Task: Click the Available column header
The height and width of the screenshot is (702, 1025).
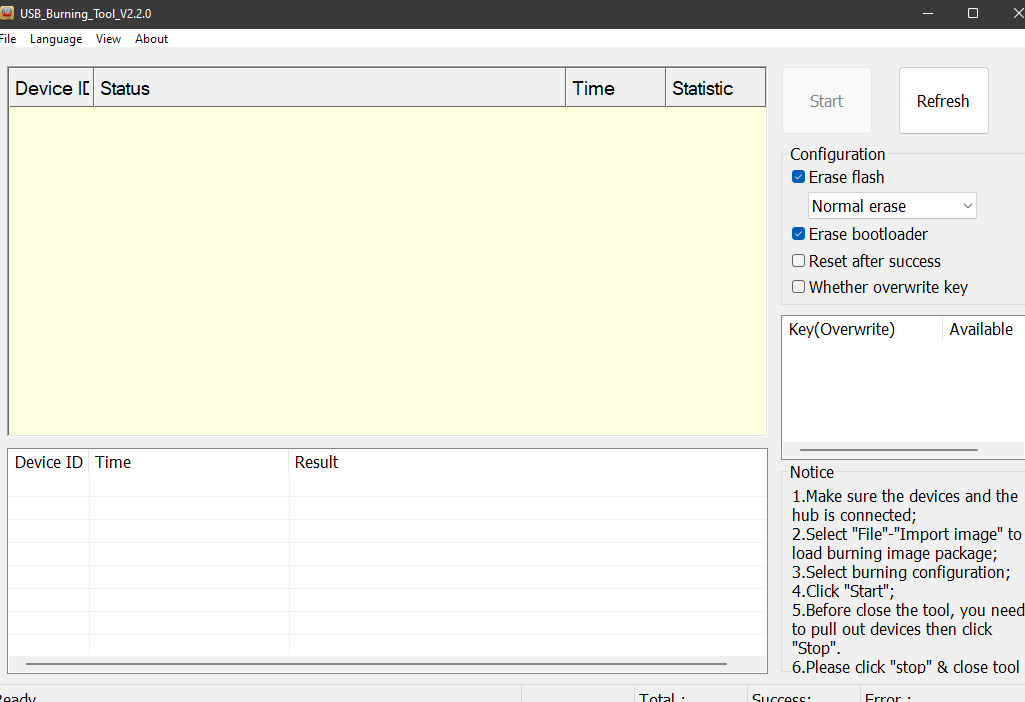Action: pos(983,329)
